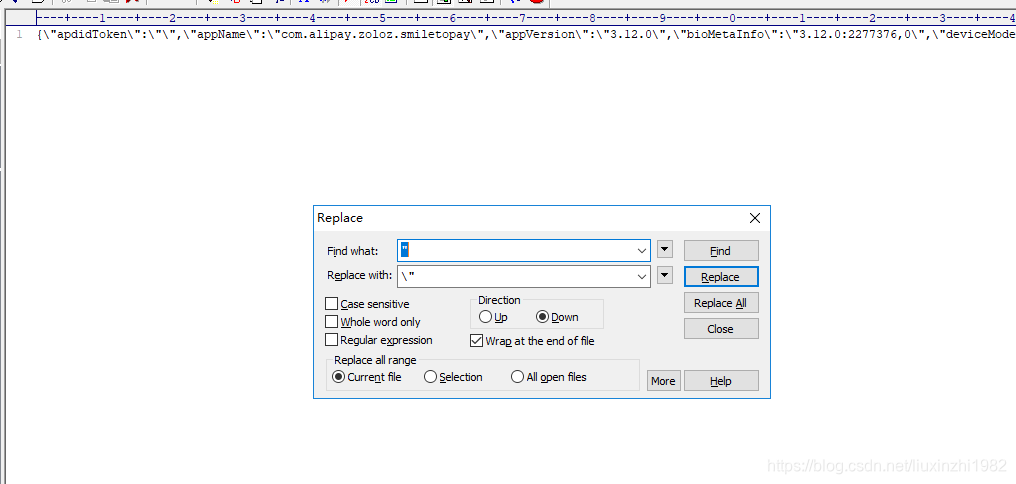Close the Replace dialog with the X
The height and width of the screenshot is (484, 1016).
pyautogui.click(x=755, y=218)
